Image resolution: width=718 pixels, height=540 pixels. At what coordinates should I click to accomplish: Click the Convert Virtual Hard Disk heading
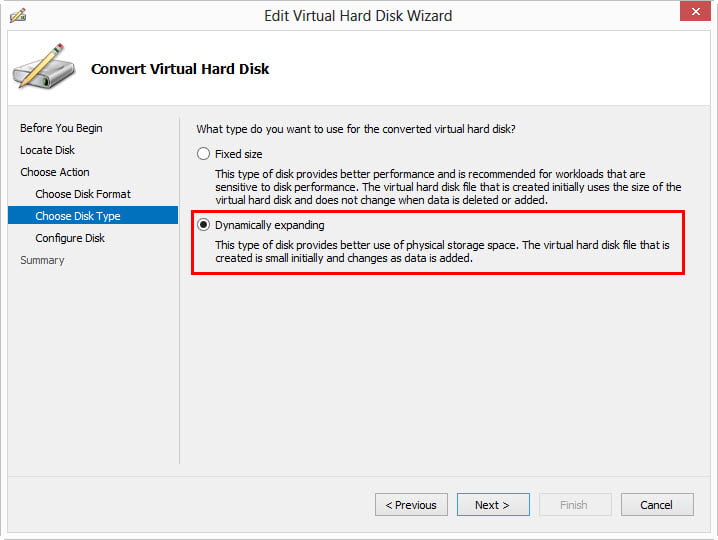pos(180,69)
